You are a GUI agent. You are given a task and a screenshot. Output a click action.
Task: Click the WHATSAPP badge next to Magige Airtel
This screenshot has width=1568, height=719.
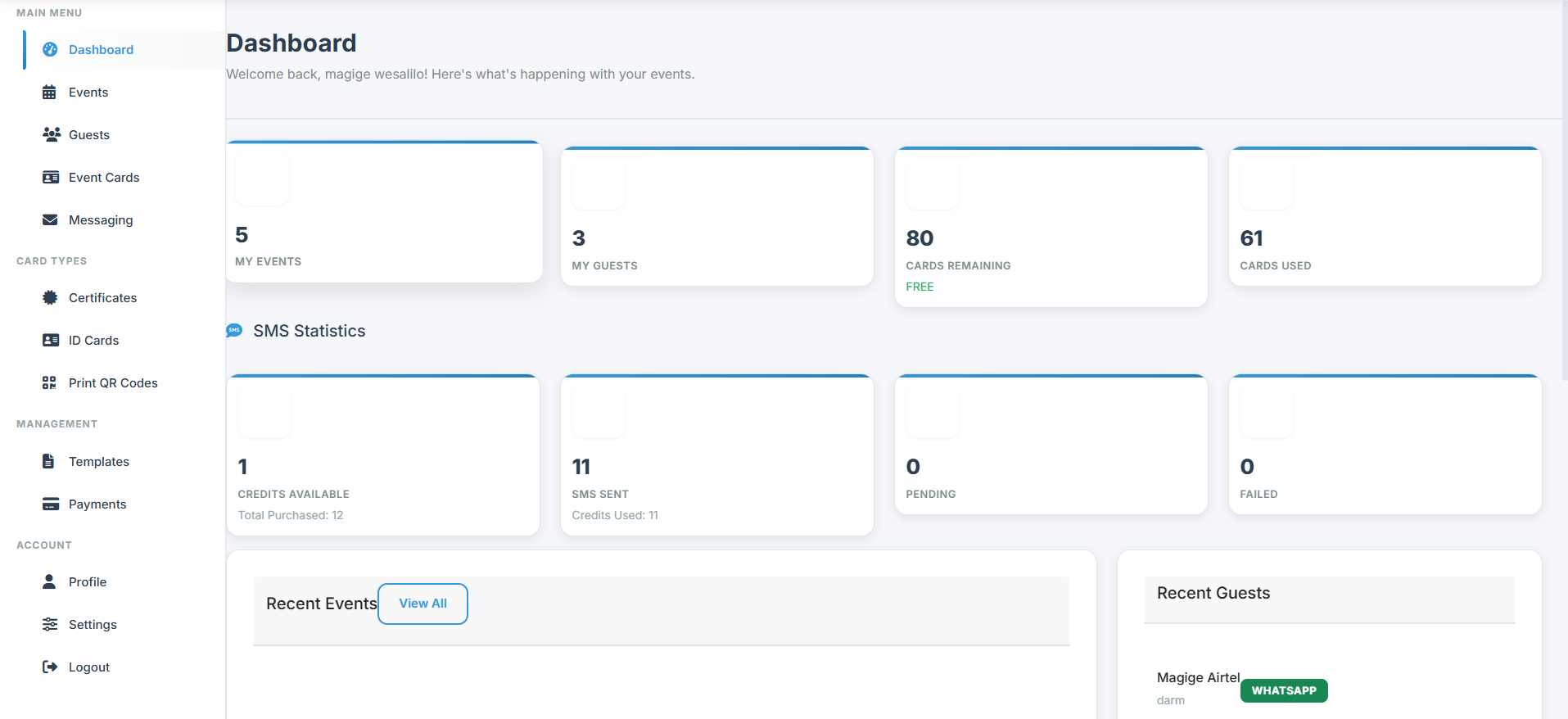click(x=1284, y=690)
